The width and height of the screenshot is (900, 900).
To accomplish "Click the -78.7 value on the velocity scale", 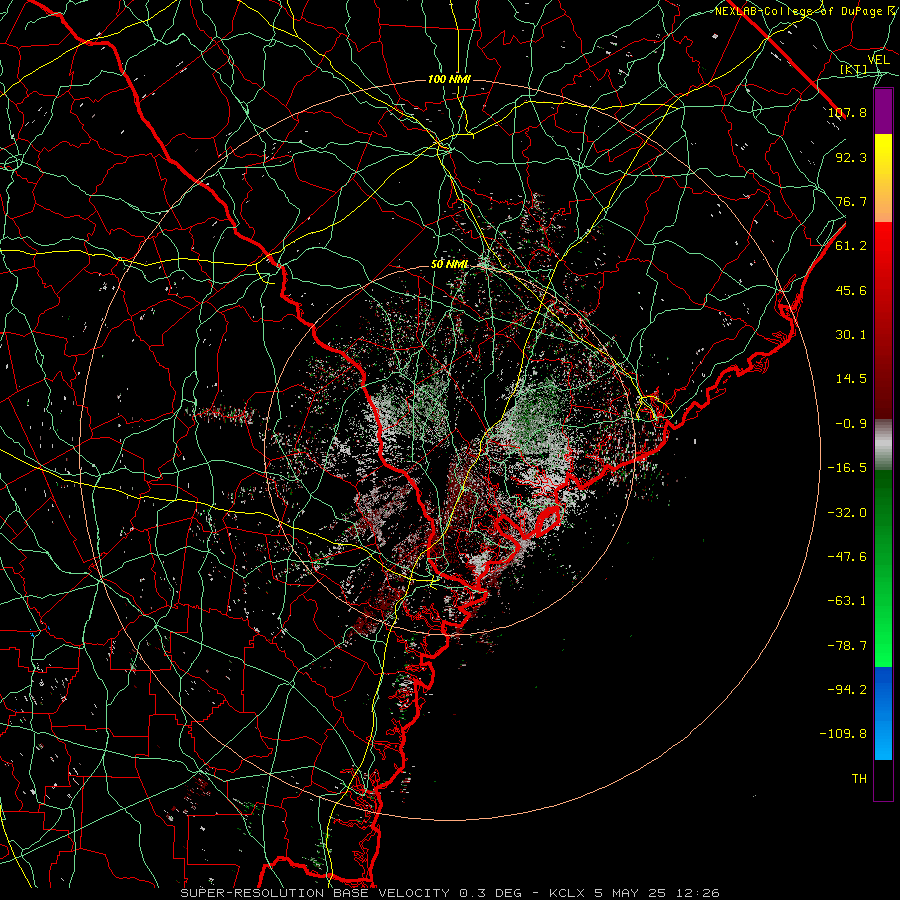I will (x=847, y=646).
